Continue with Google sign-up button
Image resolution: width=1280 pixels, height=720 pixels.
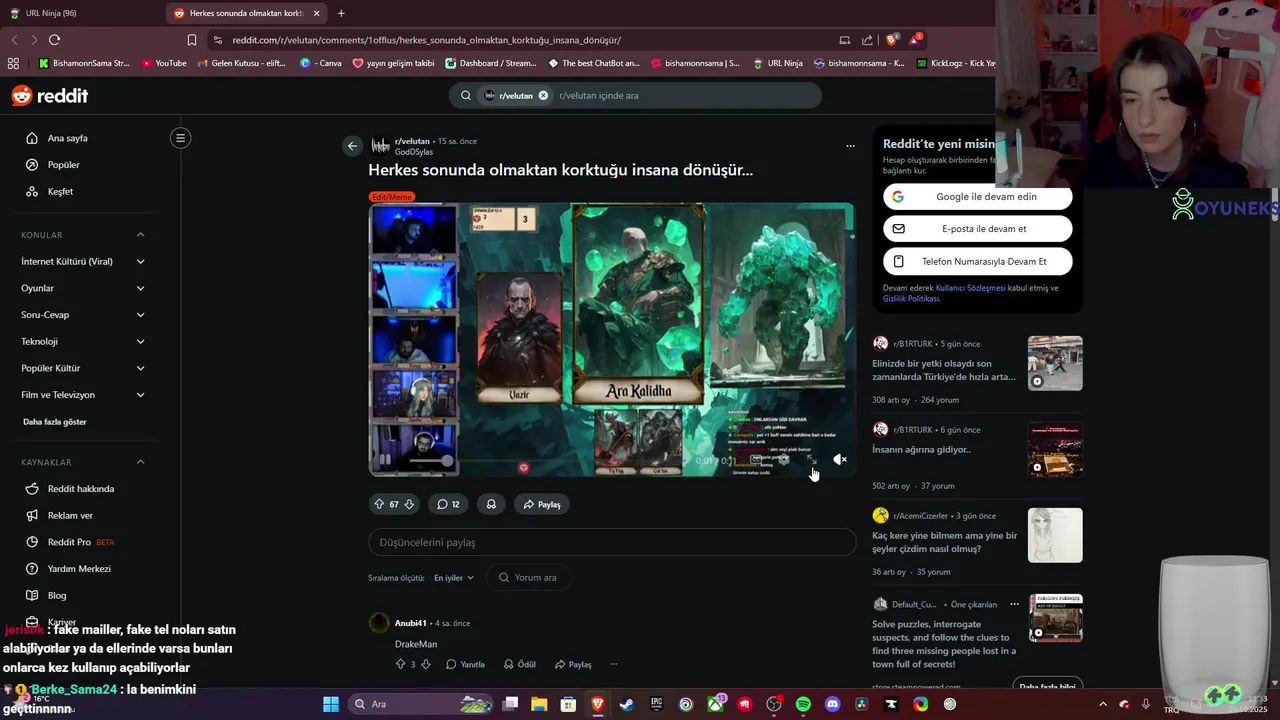pyautogui.click(x=978, y=197)
